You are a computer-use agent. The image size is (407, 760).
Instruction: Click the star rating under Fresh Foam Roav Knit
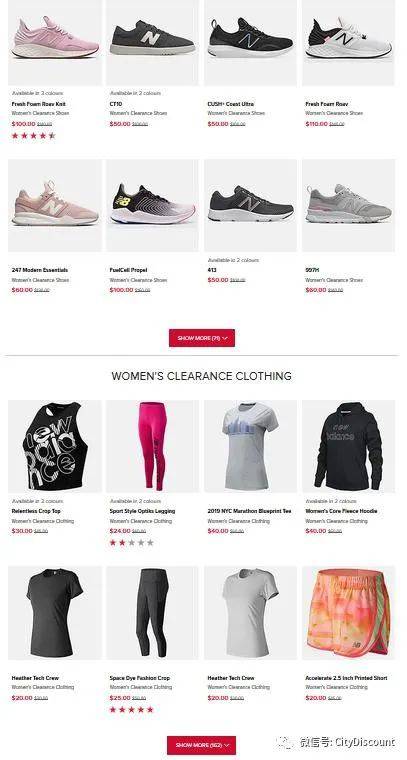point(33,136)
